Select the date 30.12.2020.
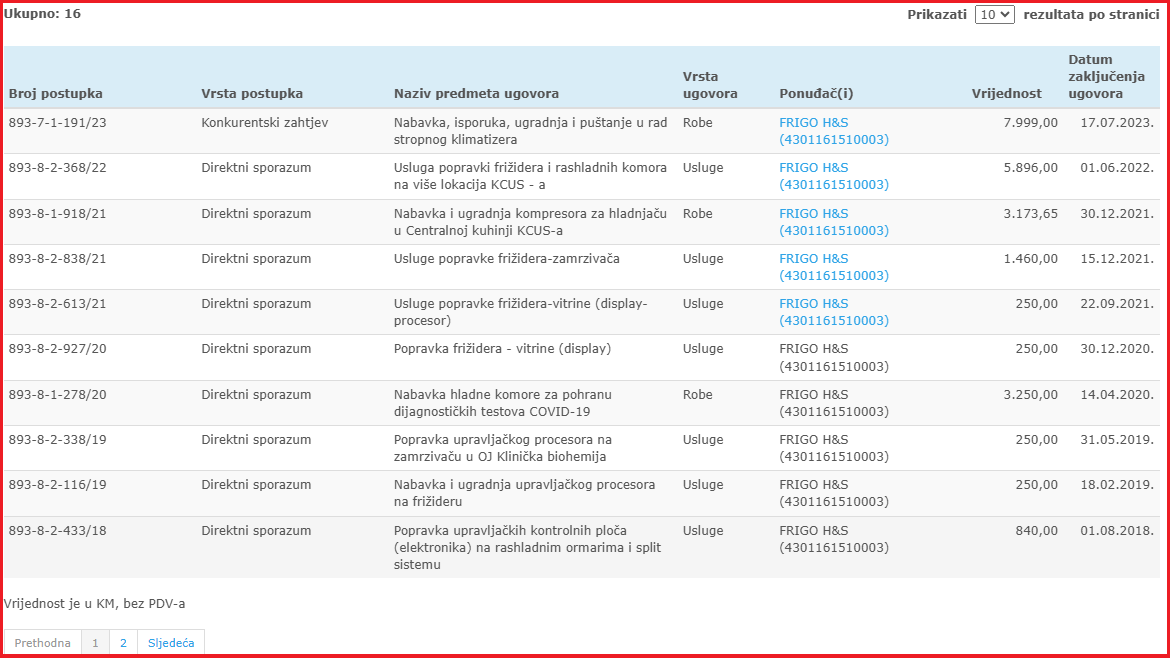The height and width of the screenshot is (658, 1170). pyautogui.click(x=1117, y=348)
